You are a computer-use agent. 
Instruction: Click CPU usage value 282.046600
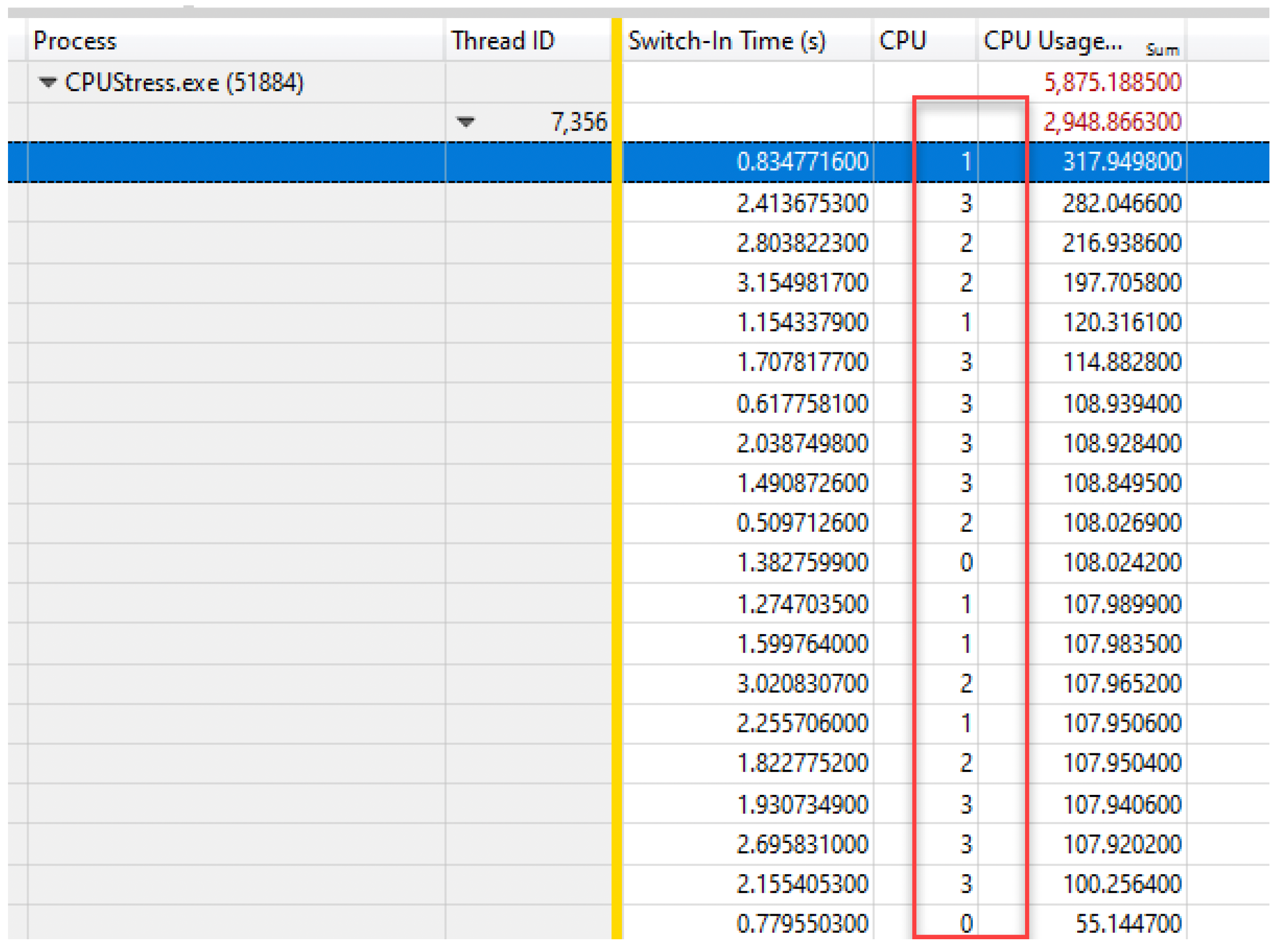tap(1122, 203)
